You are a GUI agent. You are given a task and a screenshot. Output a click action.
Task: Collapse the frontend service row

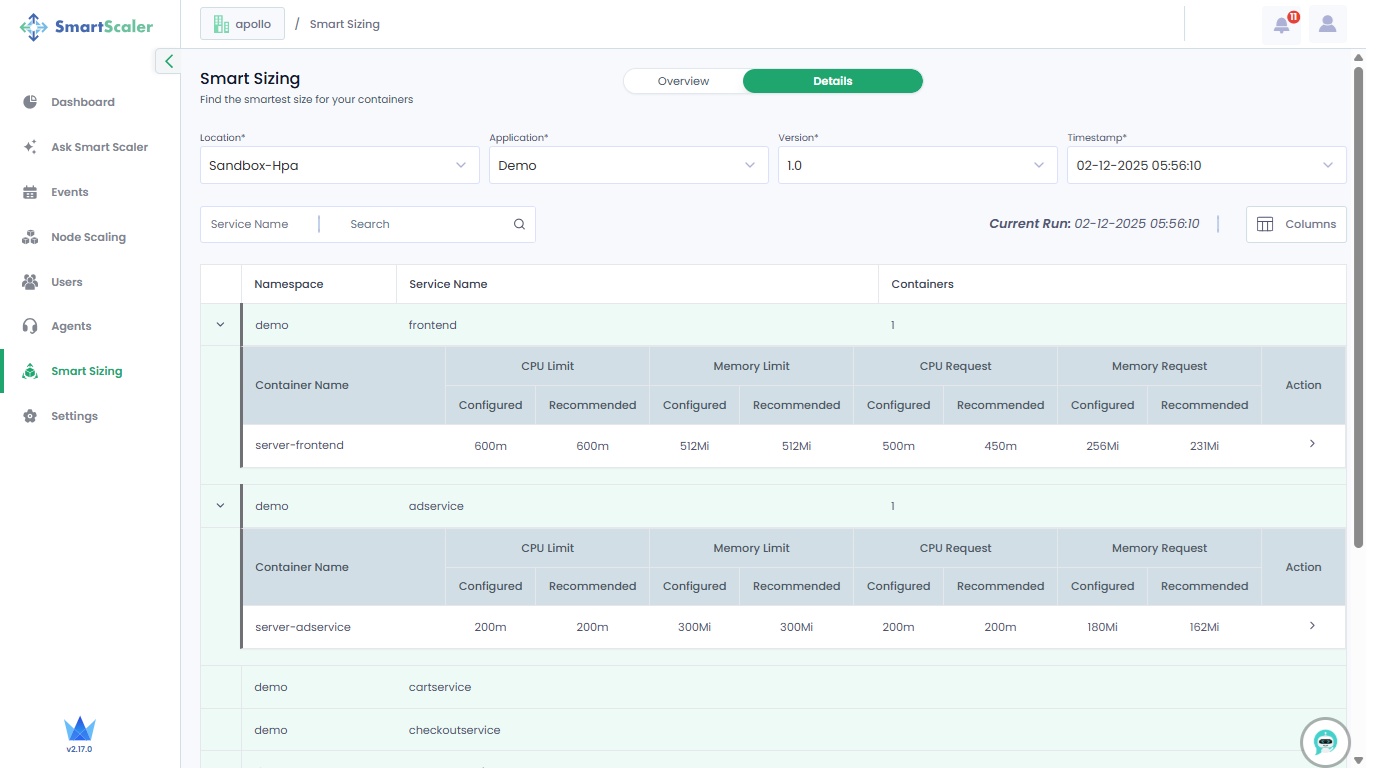[220, 325]
